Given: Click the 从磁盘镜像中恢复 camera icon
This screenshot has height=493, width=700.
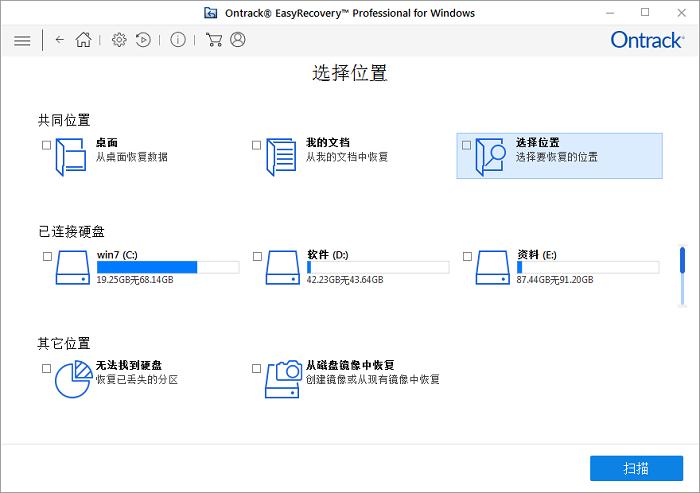Looking at the screenshot, I should 283,379.
